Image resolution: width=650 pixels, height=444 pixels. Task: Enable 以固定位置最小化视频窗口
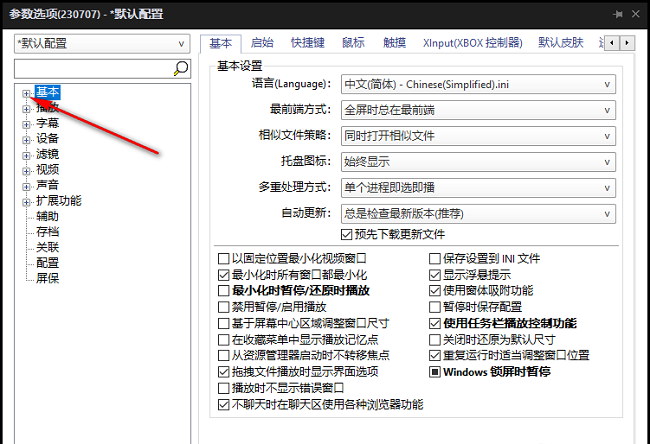click(223, 259)
